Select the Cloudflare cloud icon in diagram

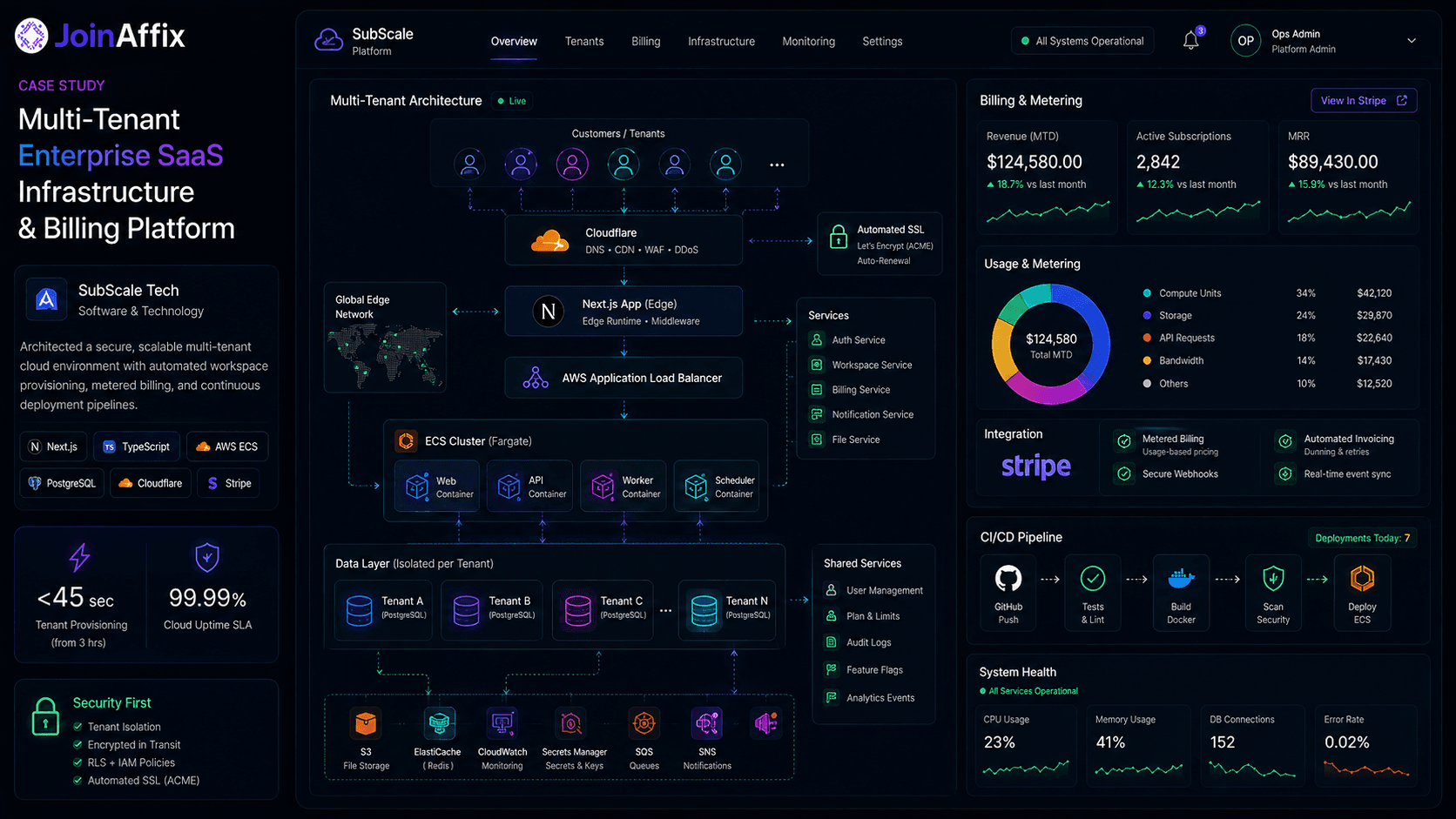pyautogui.click(x=550, y=240)
